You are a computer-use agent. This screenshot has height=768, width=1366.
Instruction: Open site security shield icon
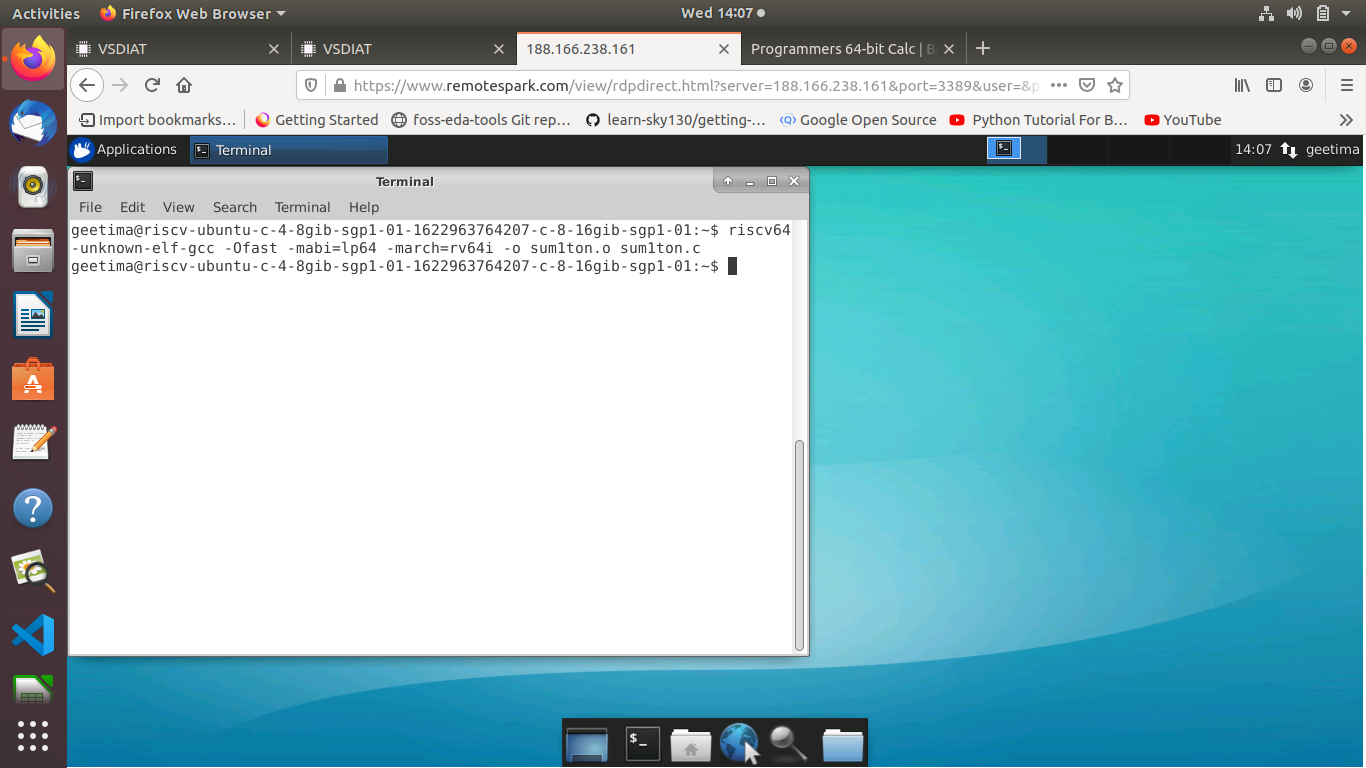(311, 86)
